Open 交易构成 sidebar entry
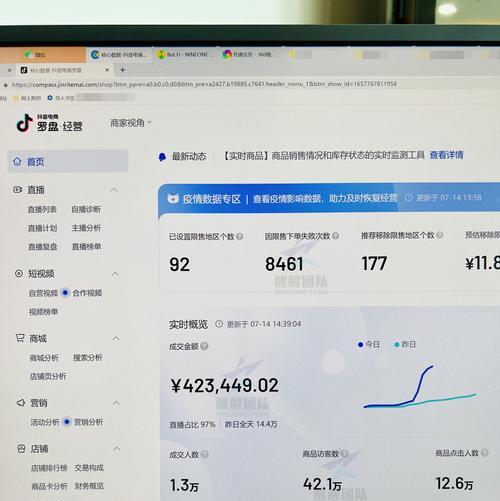Screen dimensions: 500x501 pyautogui.click(x=89, y=468)
